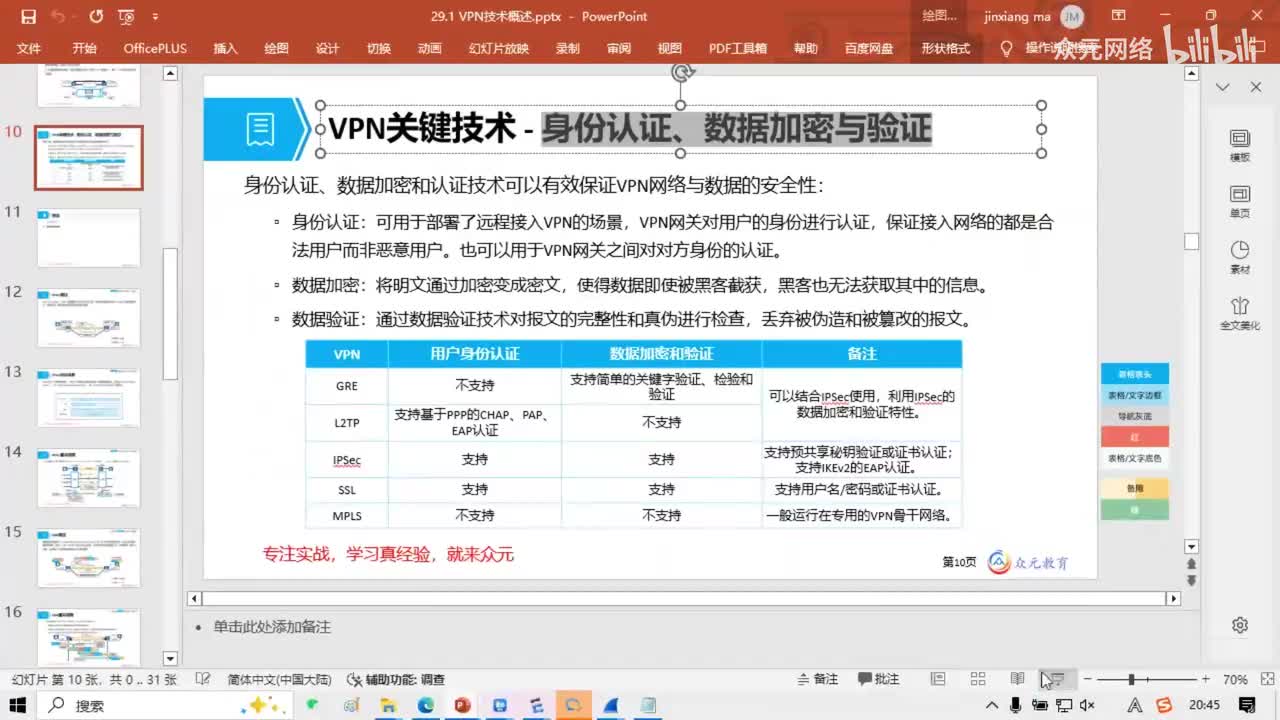Toggle the 备注 notes button in status bar
This screenshot has height=720, width=1280.
click(x=818, y=679)
